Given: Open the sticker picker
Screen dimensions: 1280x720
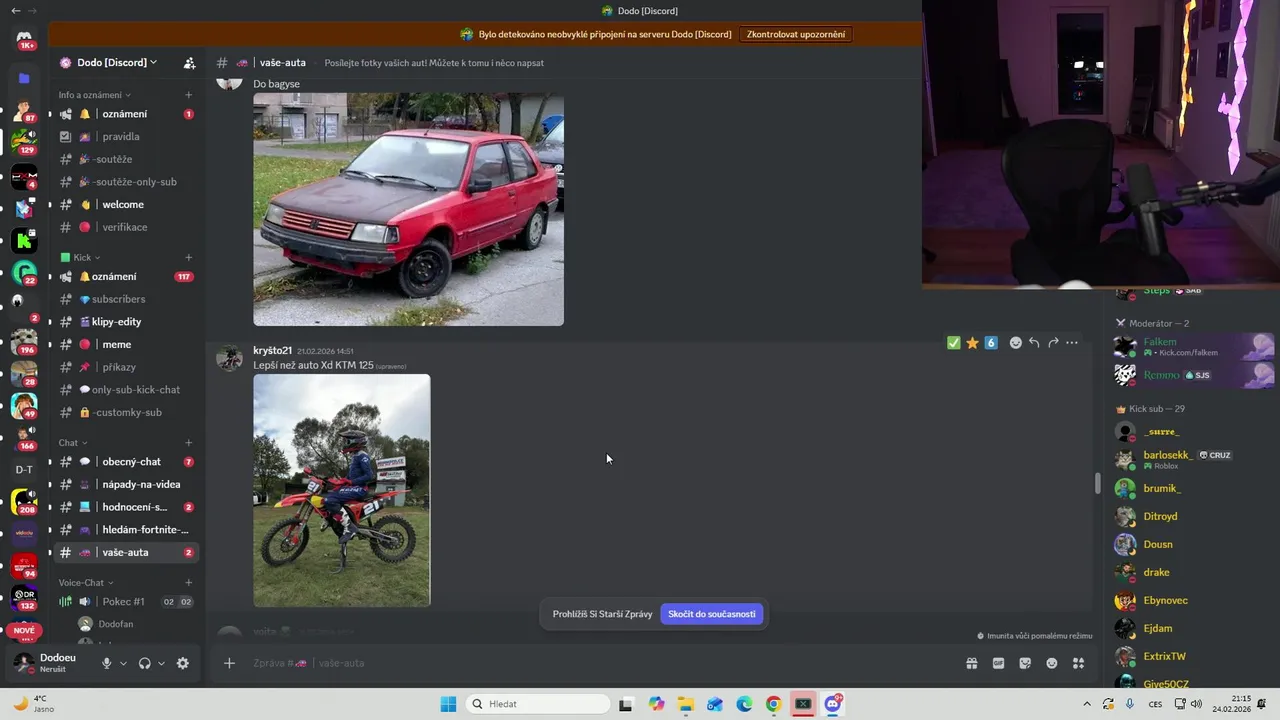Looking at the screenshot, I should point(1025,663).
